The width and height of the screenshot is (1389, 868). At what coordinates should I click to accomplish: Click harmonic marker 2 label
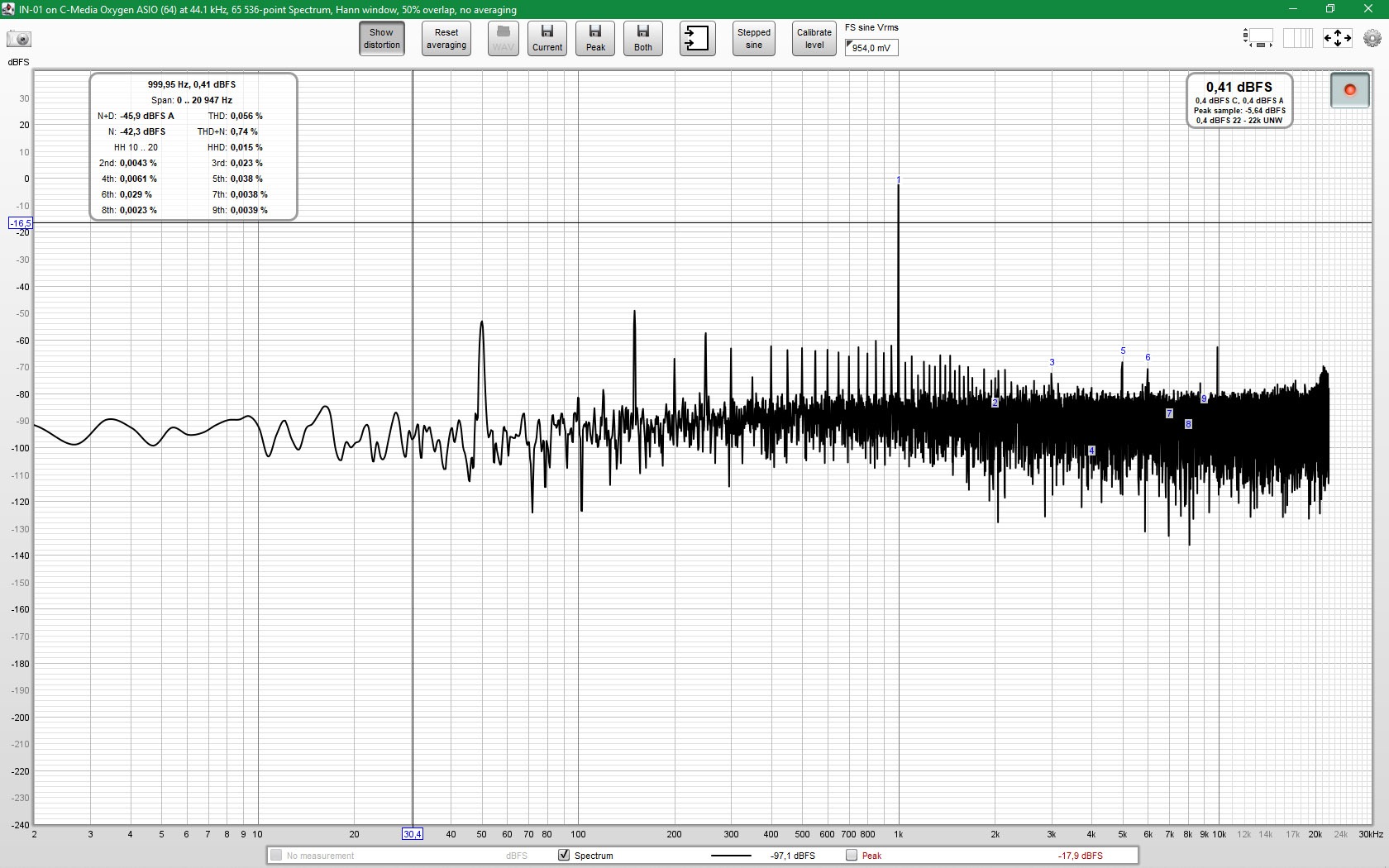(995, 403)
